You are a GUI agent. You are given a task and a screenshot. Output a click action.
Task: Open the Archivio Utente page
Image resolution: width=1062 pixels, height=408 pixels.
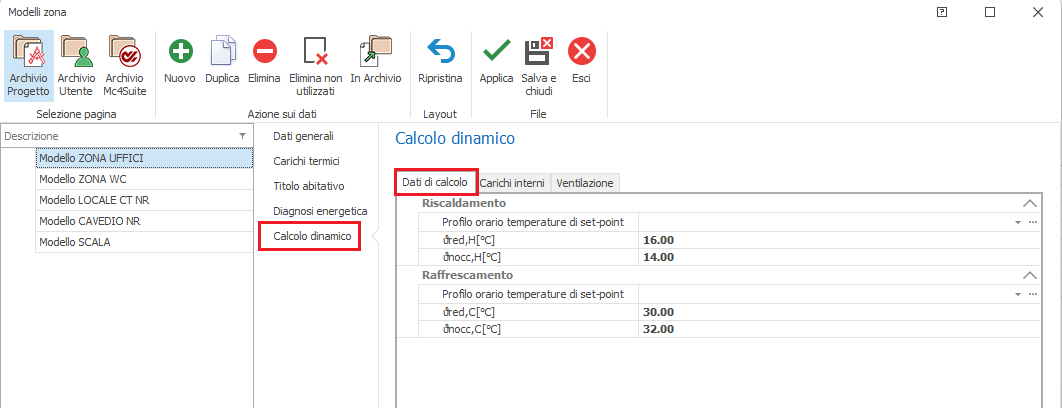coord(76,50)
